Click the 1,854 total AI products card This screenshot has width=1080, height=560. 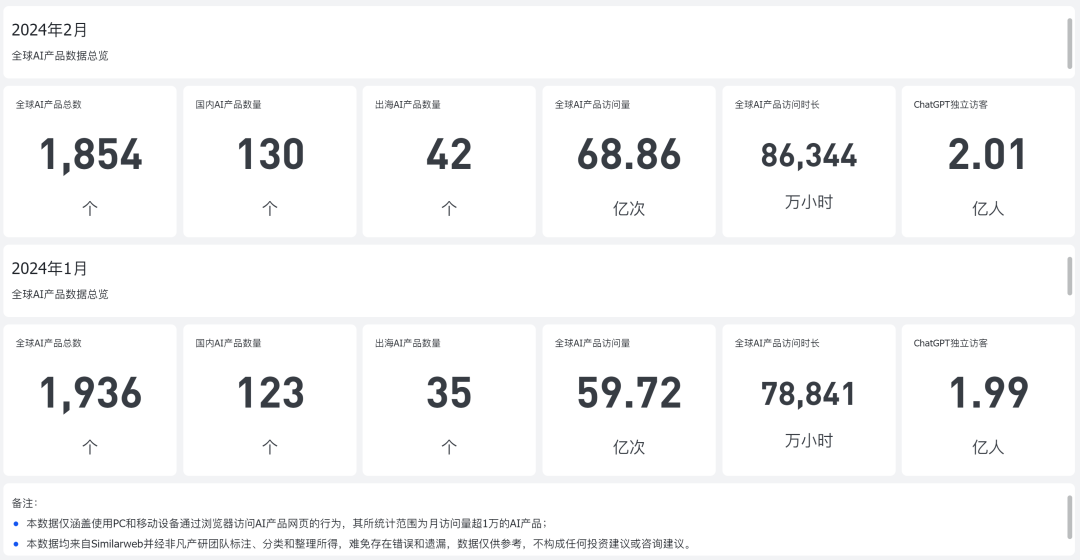[x=90, y=161]
